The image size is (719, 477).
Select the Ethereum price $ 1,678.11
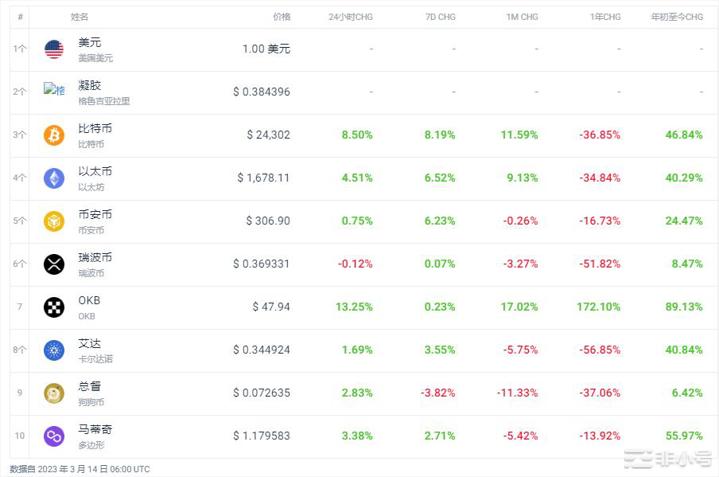(x=264, y=177)
